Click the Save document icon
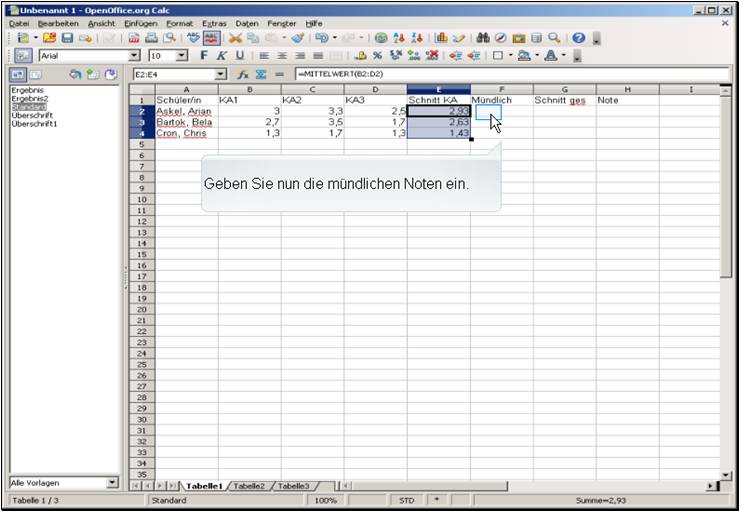The height and width of the screenshot is (511, 739). click(68, 38)
